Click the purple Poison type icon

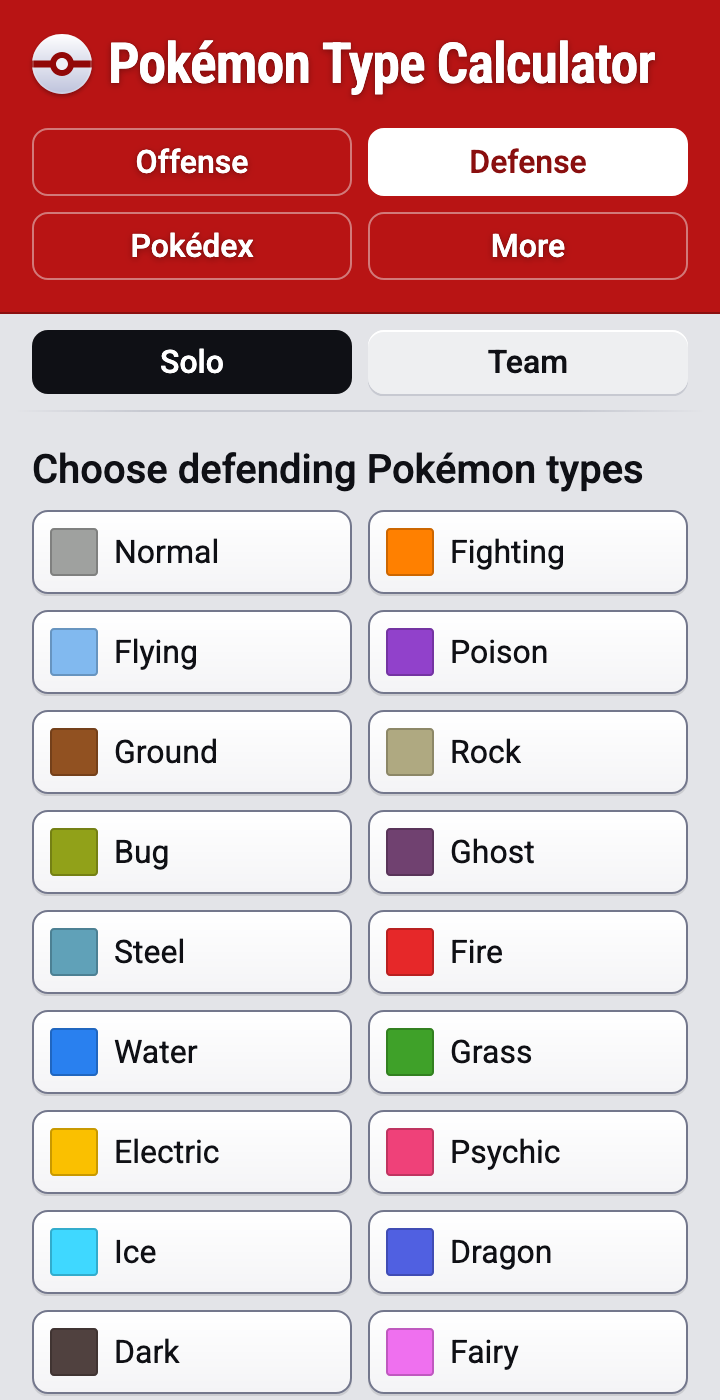[410, 652]
